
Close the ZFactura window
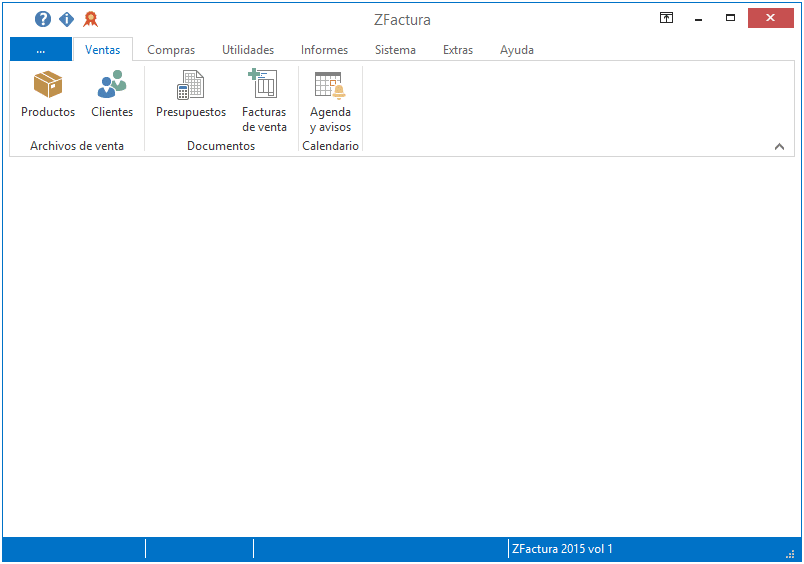(x=770, y=18)
